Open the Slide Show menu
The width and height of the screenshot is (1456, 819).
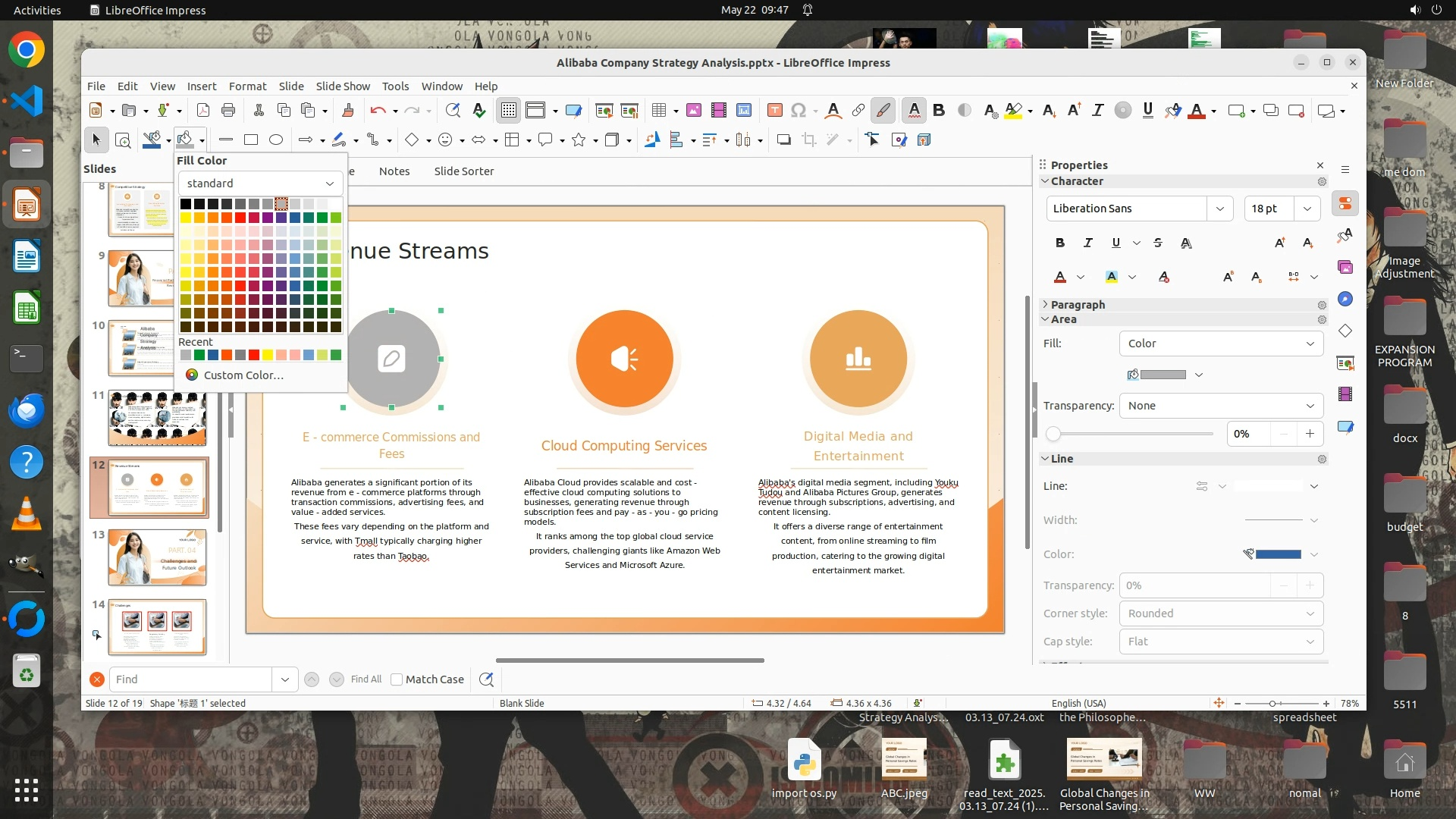click(343, 86)
